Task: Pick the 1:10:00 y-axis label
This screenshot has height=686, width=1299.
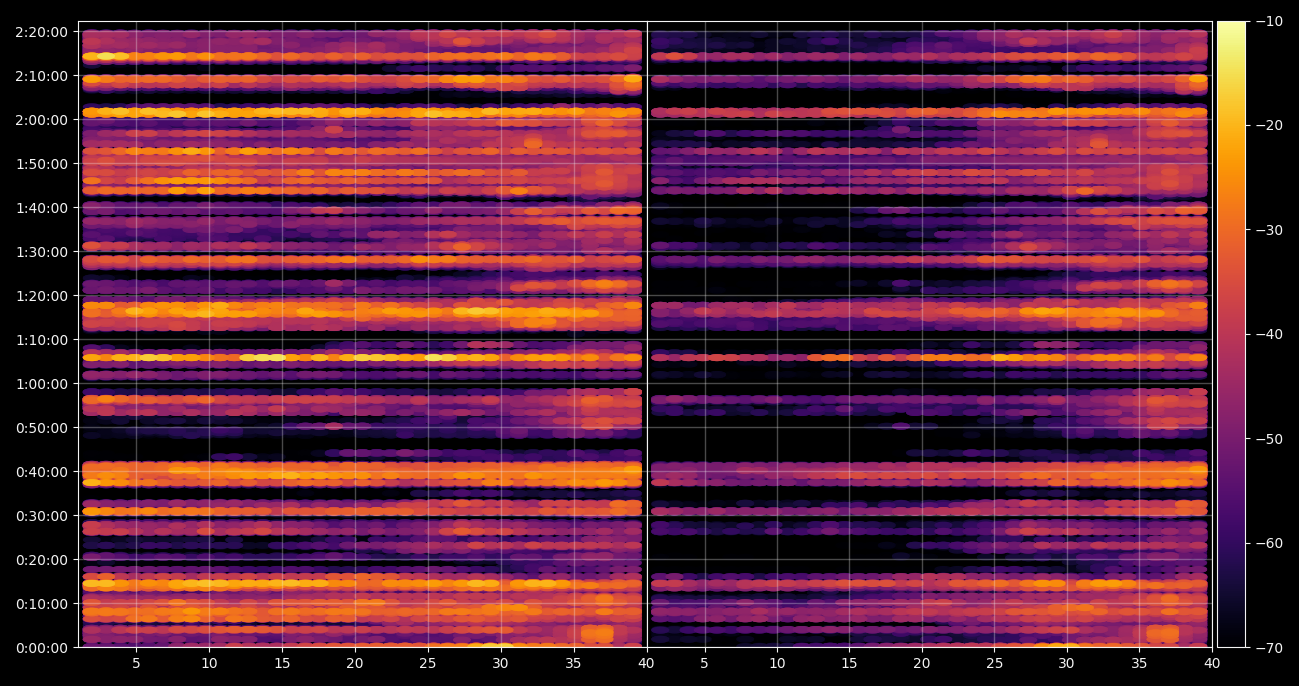Action: point(42,340)
